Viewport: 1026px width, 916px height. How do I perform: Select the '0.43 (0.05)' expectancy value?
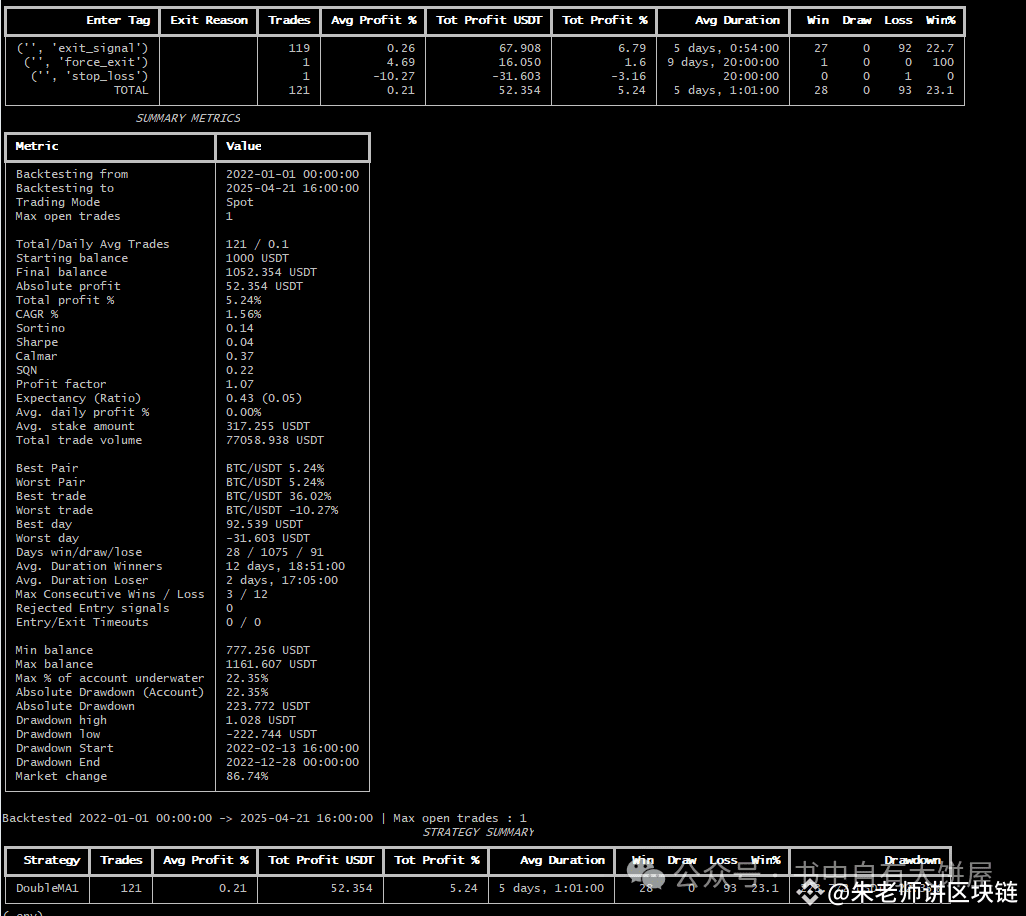point(264,398)
